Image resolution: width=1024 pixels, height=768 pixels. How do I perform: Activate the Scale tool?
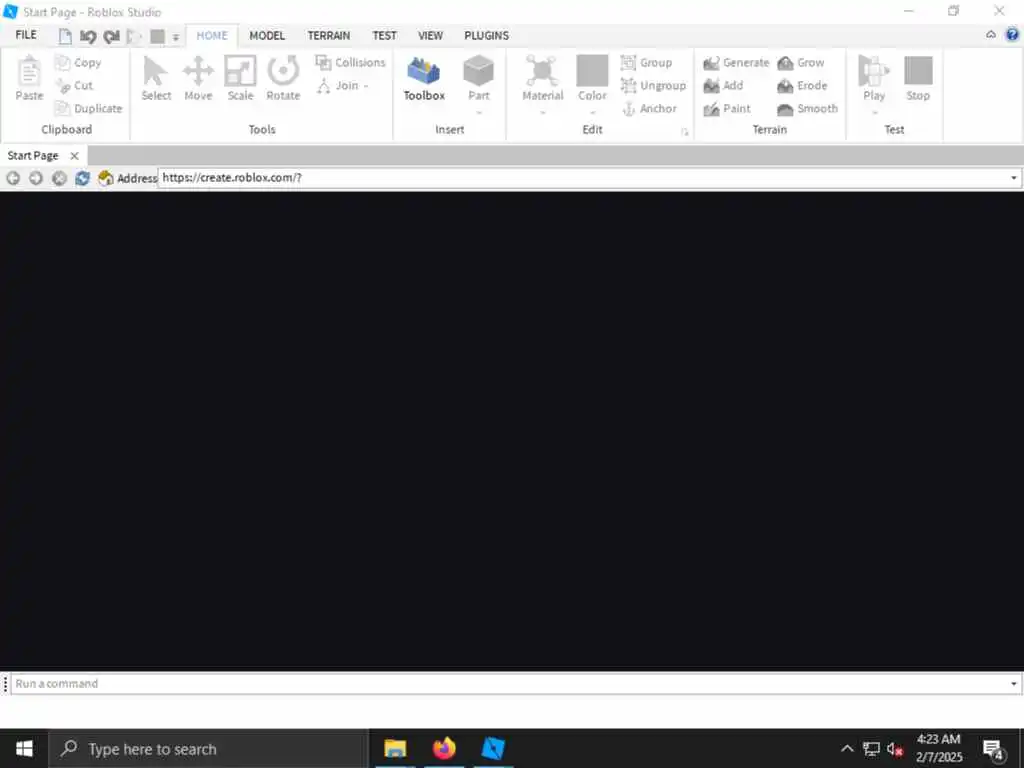click(240, 78)
